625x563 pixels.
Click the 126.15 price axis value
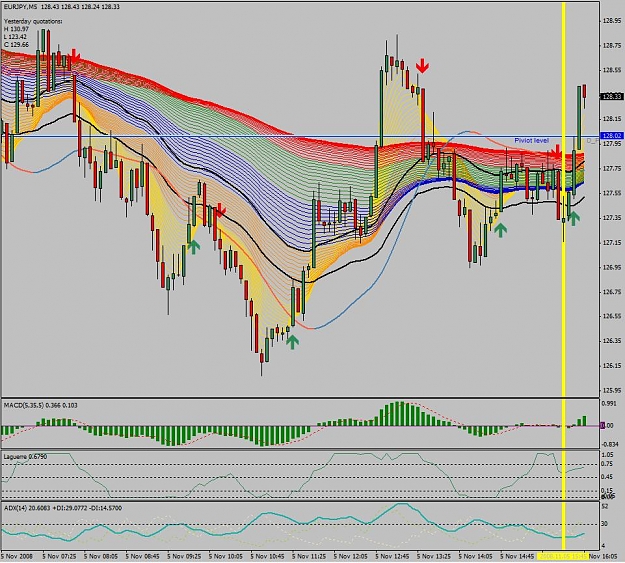click(612, 366)
